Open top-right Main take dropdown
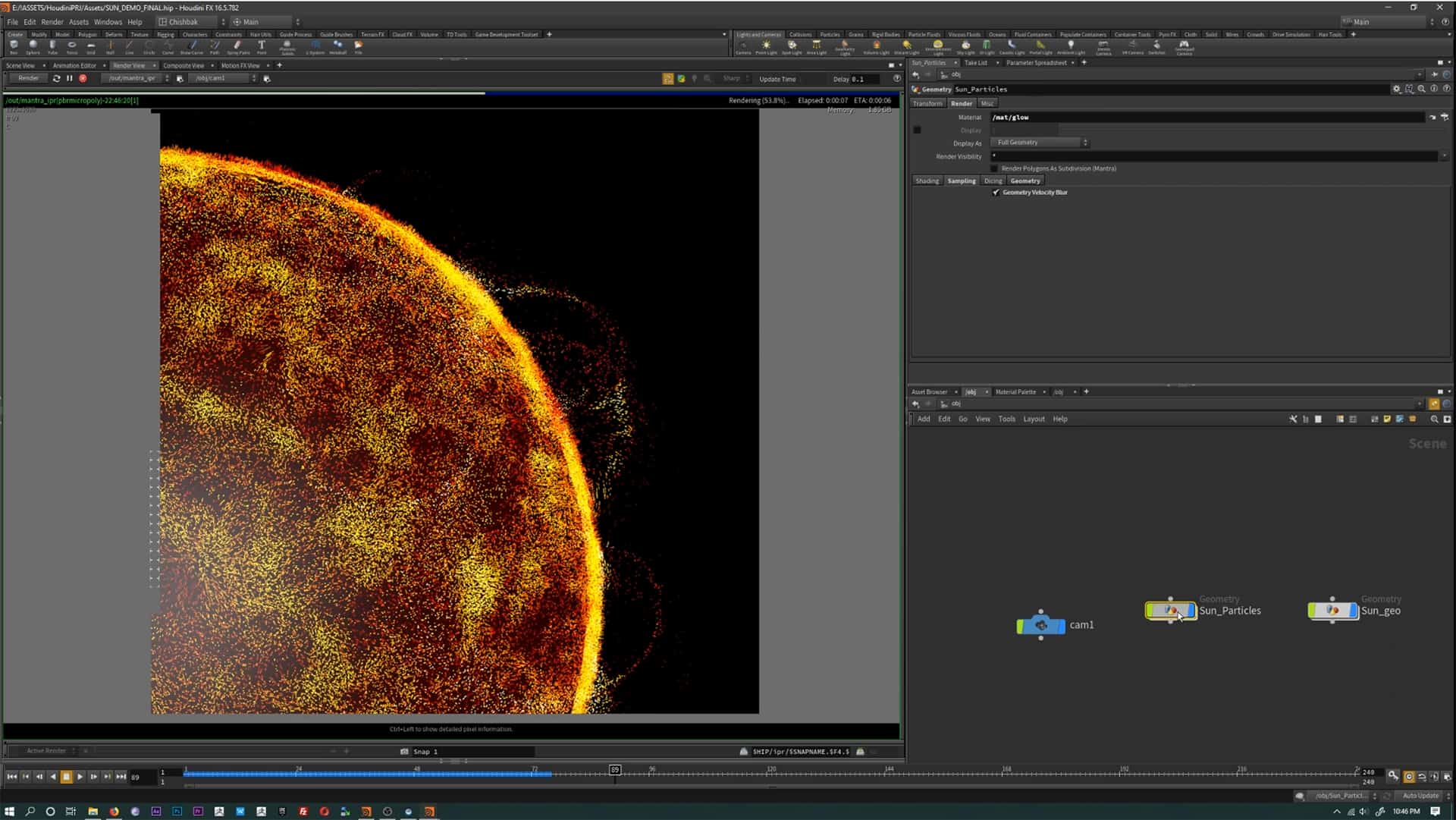This screenshot has height=820, width=1456. 1387,22
